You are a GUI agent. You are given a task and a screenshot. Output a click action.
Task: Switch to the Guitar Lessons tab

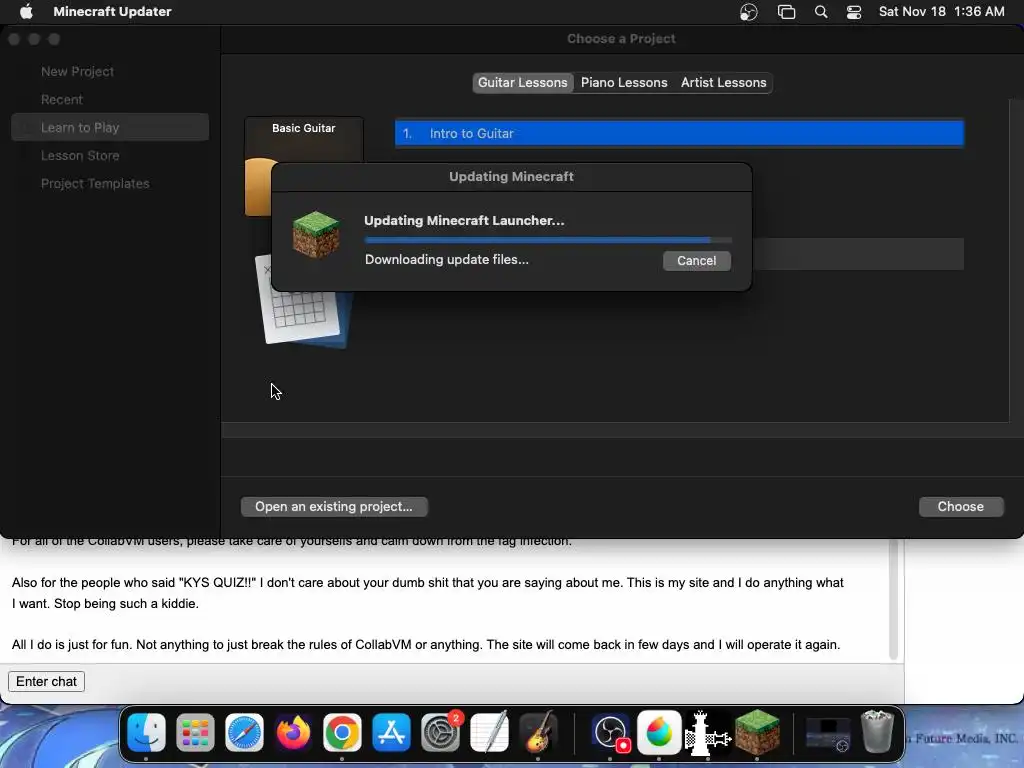click(x=522, y=83)
